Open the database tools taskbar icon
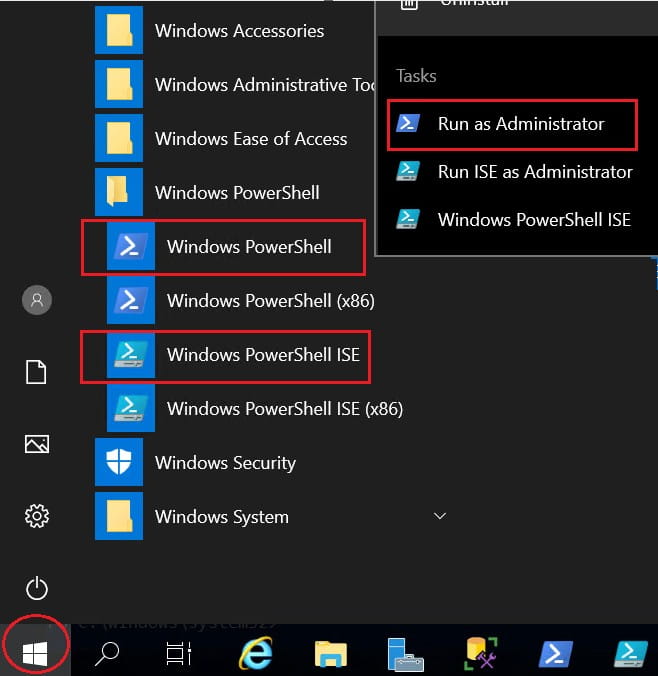 coord(481,654)
